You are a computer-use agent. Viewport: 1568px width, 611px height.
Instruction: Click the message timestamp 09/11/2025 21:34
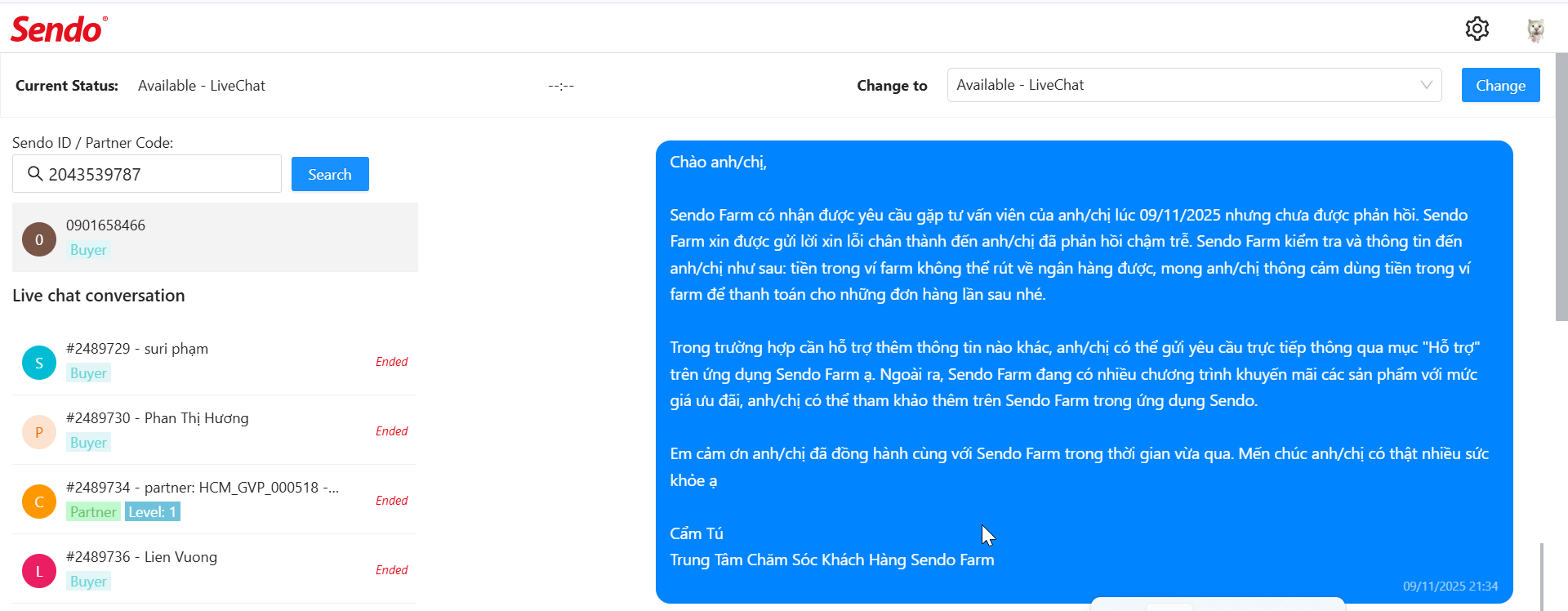coord(1450,586)
